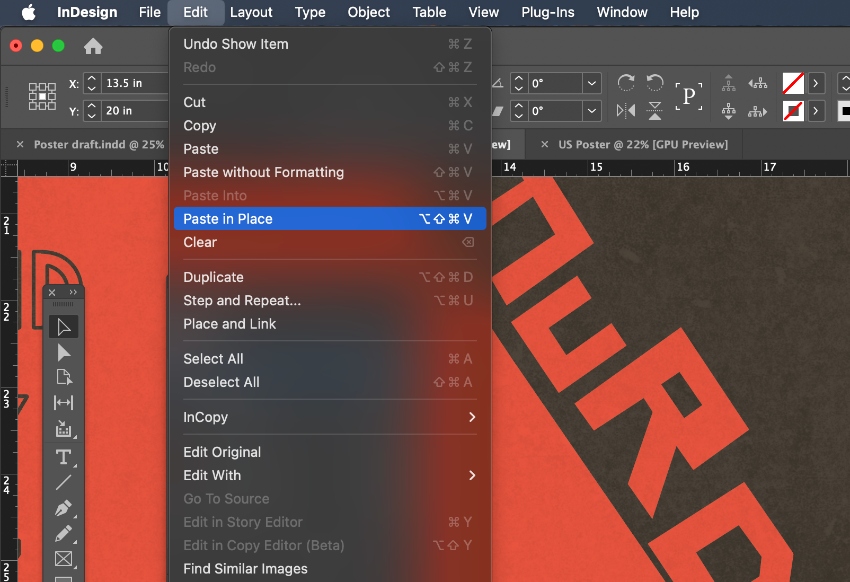Click the Select Previous Object icon
850x582 pixels.
[758, 83]
